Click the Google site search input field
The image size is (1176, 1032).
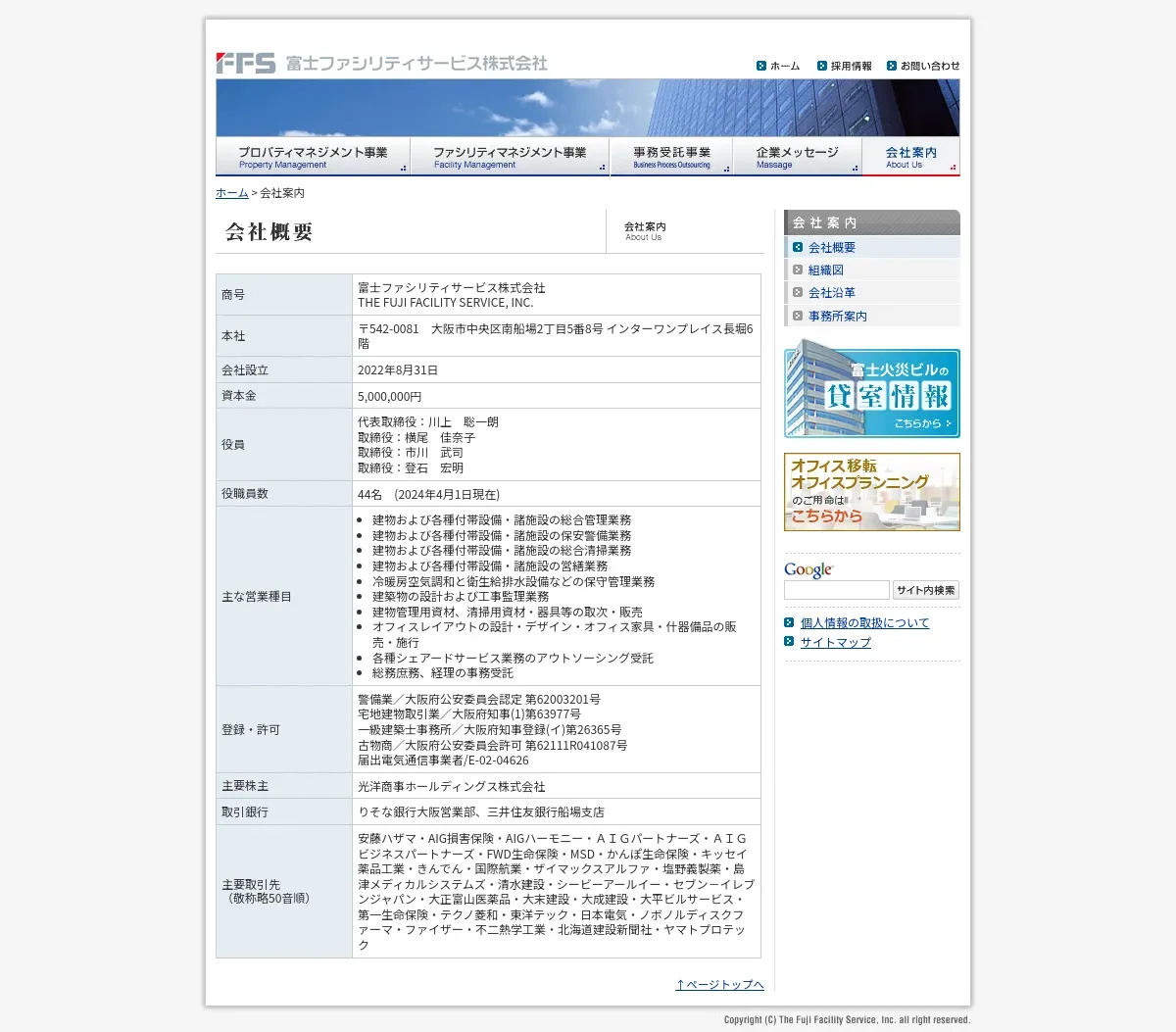[x=837, y=590]
